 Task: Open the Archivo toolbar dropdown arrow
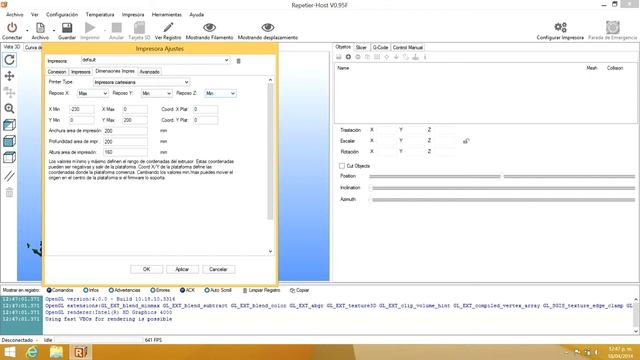(53, 30)
